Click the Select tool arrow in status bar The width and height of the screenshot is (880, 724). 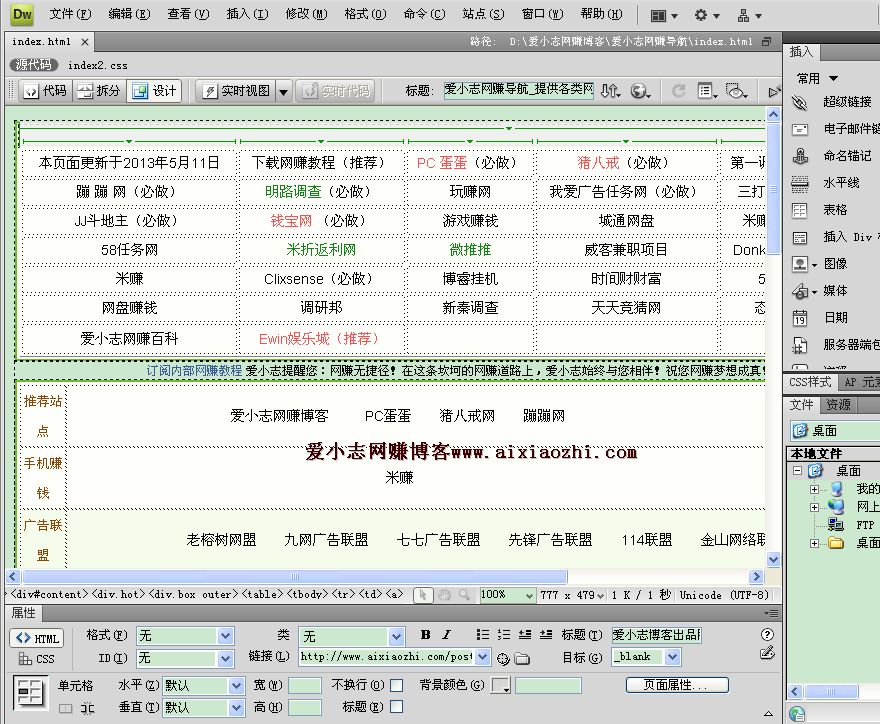point(423,595)
